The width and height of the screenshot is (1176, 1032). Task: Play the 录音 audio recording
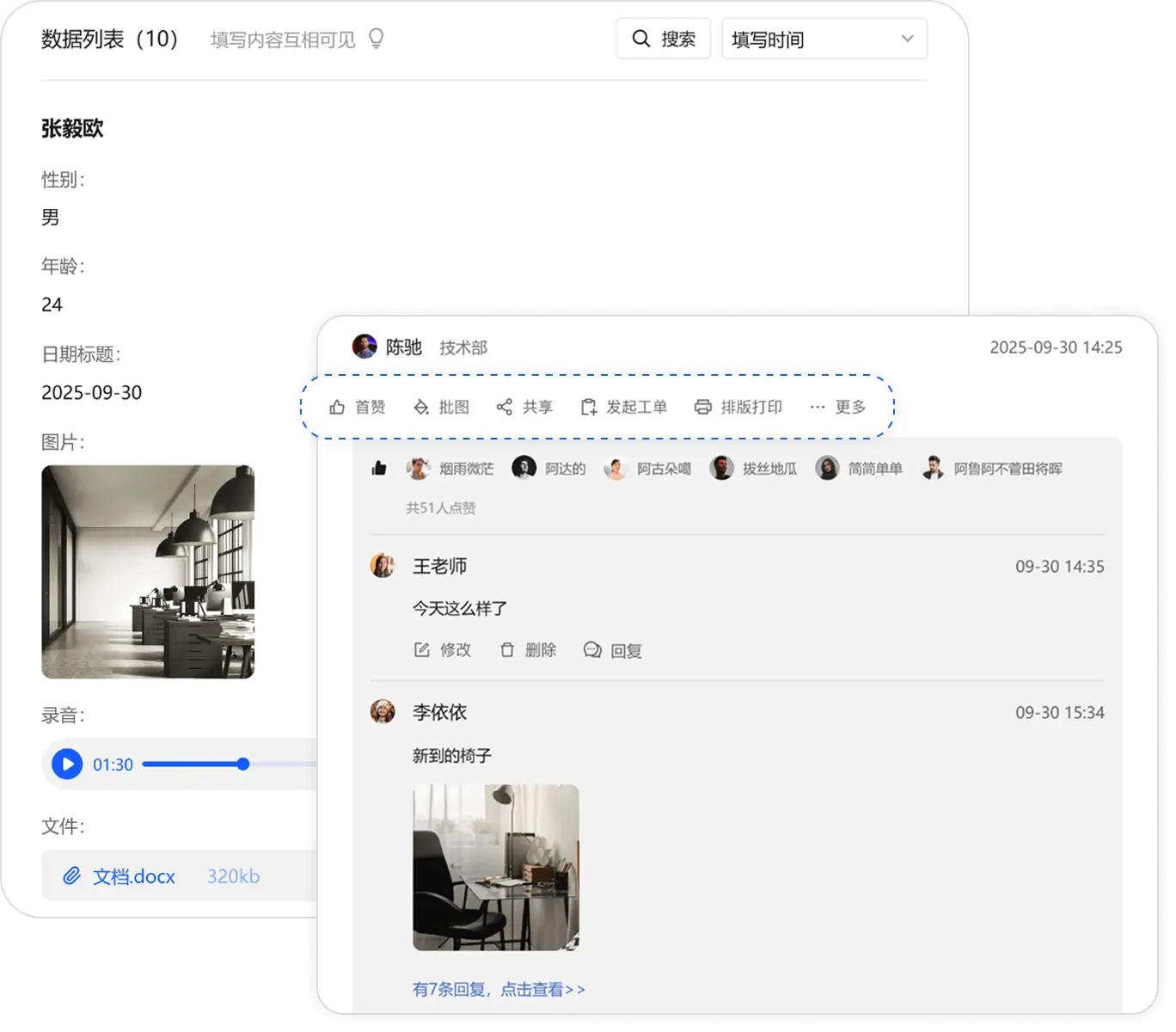click(x=67, y=764)
